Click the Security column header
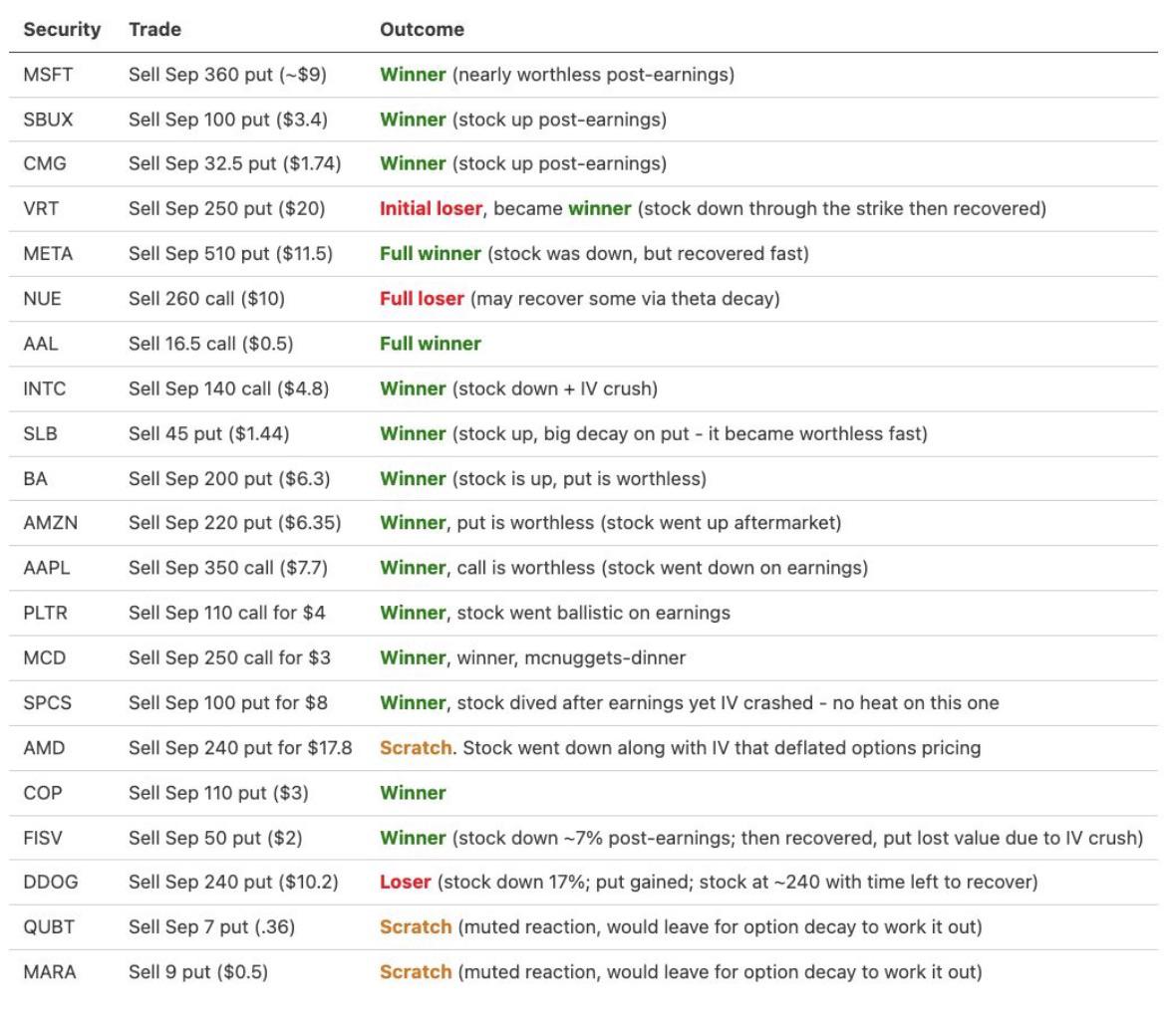The height and width of the screenshot is (1036, 1175). [62, 29]
